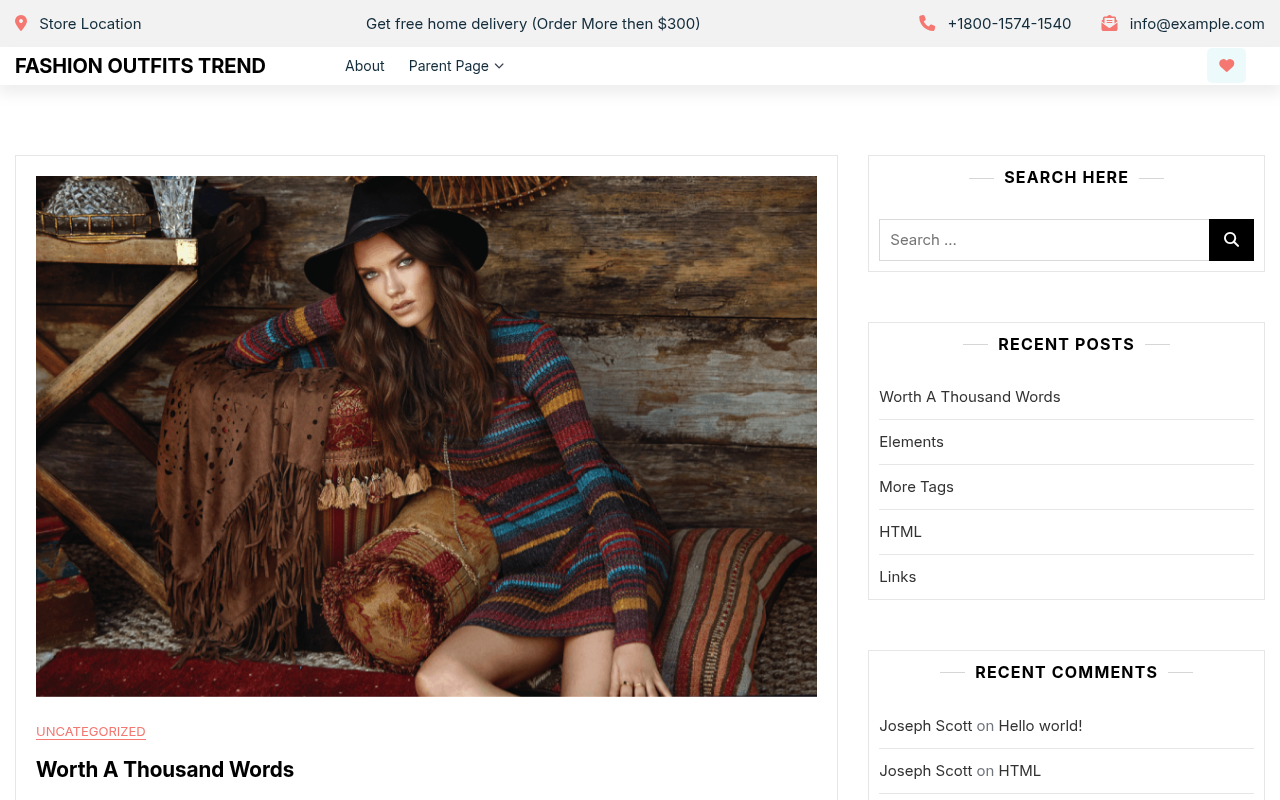Open Hello world! comment link
The width and height of the screenshot is (1280, 800).
coord(1040,726)
